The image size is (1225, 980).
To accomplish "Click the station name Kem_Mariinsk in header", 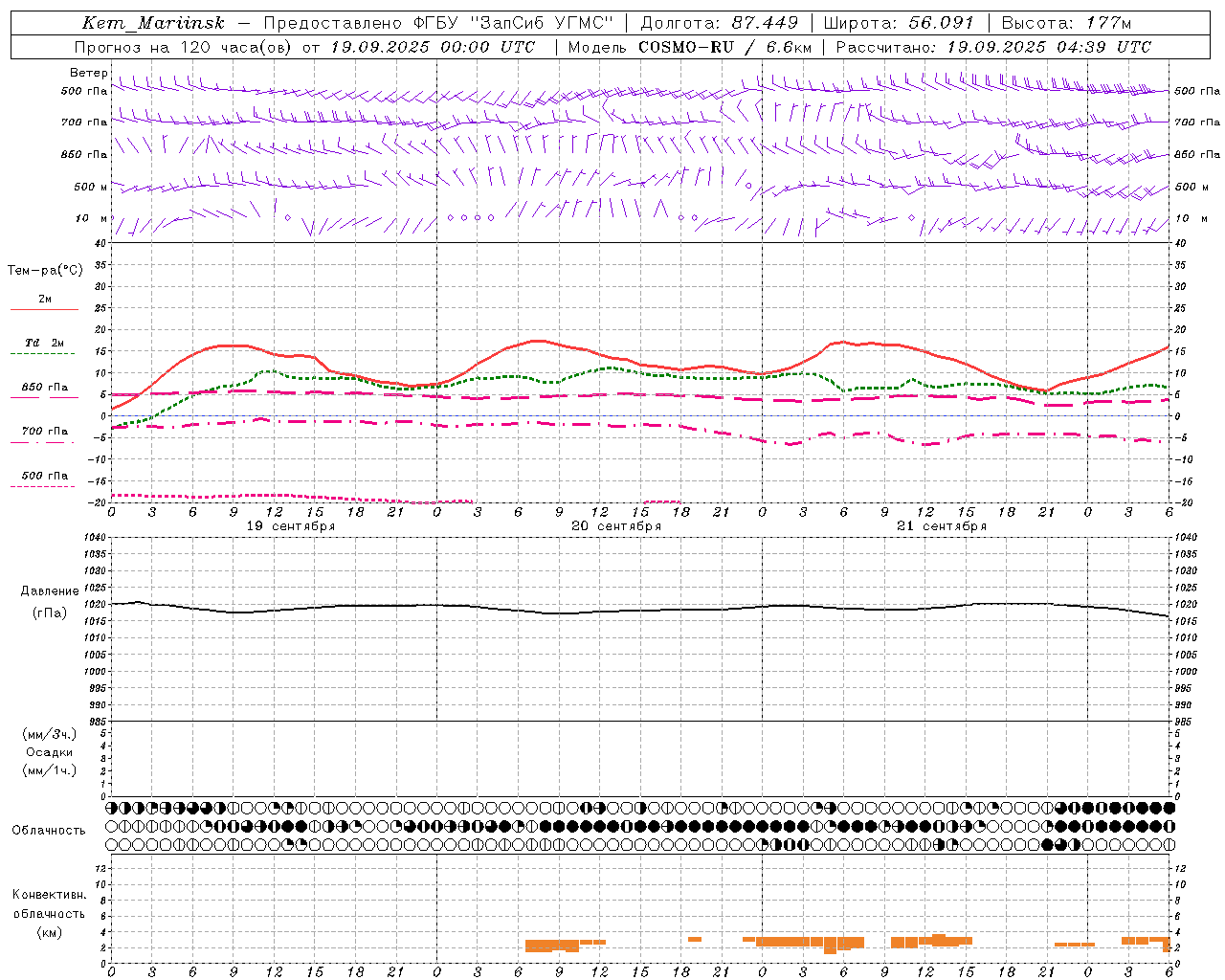I will 153,23.
